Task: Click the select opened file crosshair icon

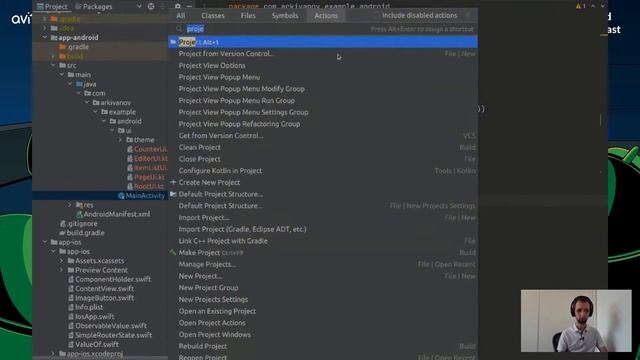Action: [x=151, y=6]
